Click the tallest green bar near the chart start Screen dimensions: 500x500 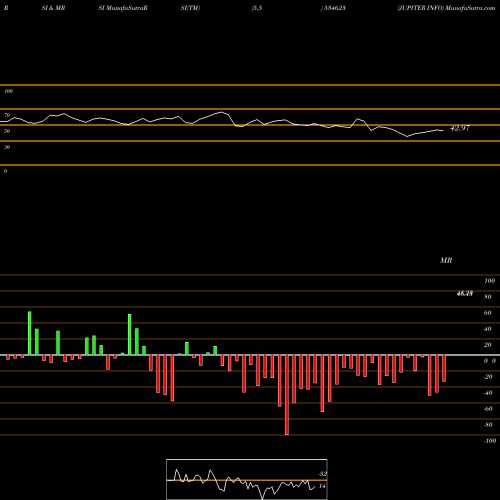click(x=30, y=333)
